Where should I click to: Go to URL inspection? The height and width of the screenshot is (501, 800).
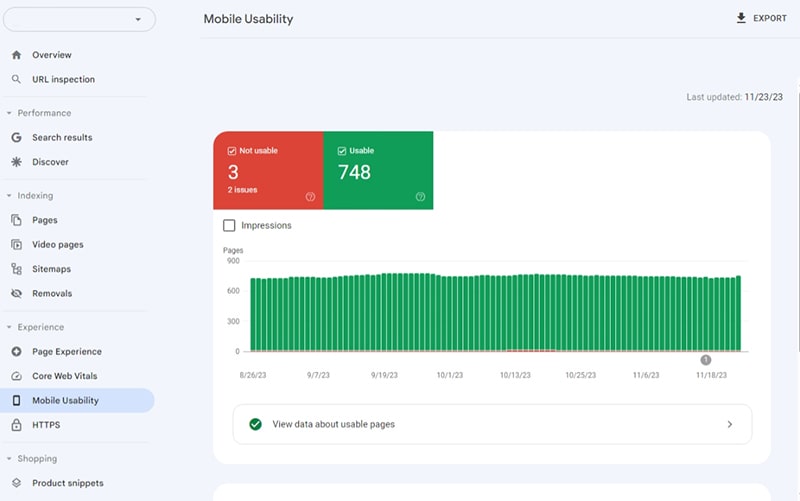[63, 80]
